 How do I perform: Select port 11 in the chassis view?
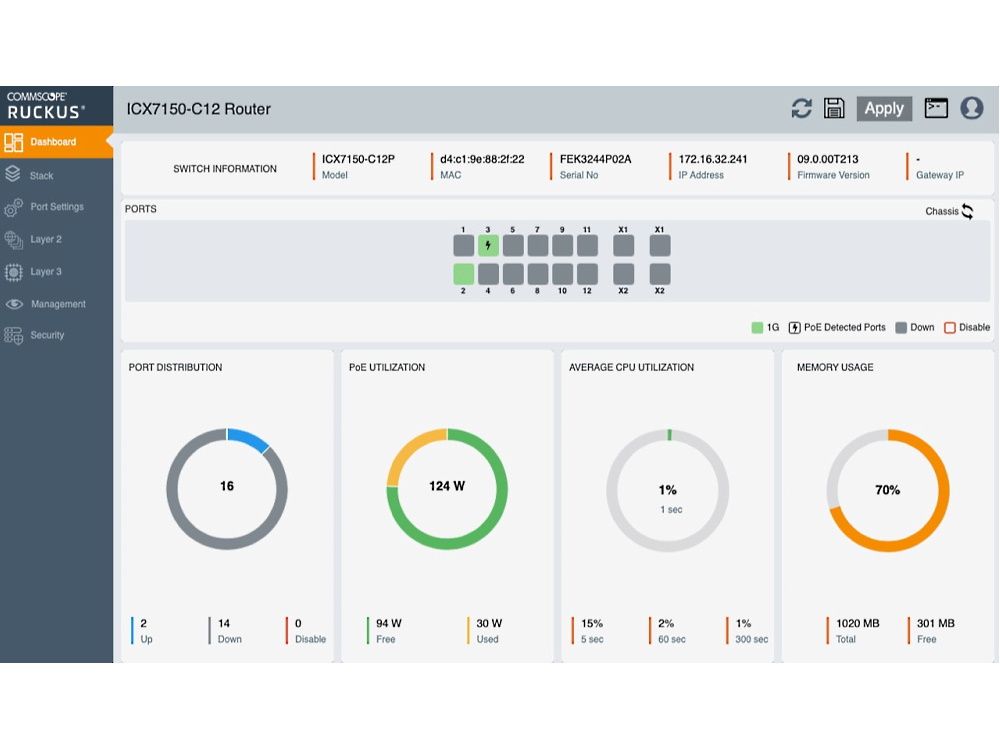(x=587, y=246)
